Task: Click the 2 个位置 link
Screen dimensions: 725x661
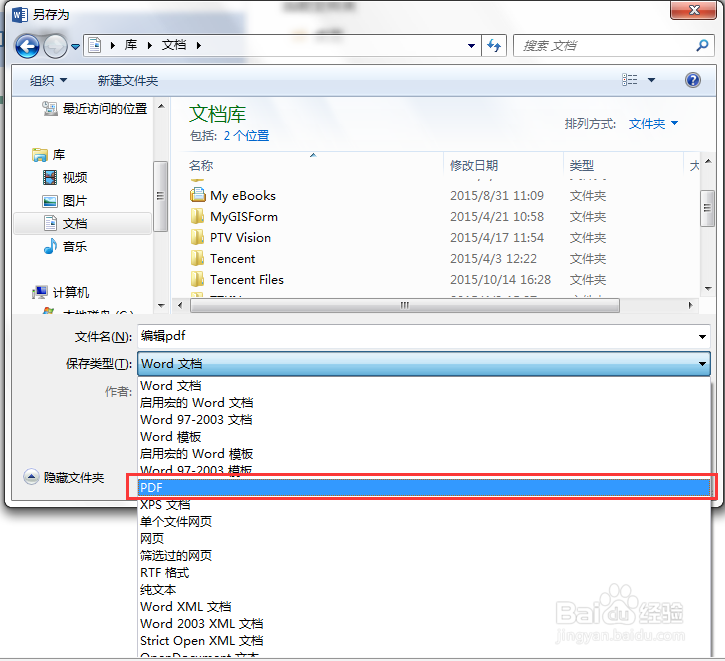Action: click(246, 135)
